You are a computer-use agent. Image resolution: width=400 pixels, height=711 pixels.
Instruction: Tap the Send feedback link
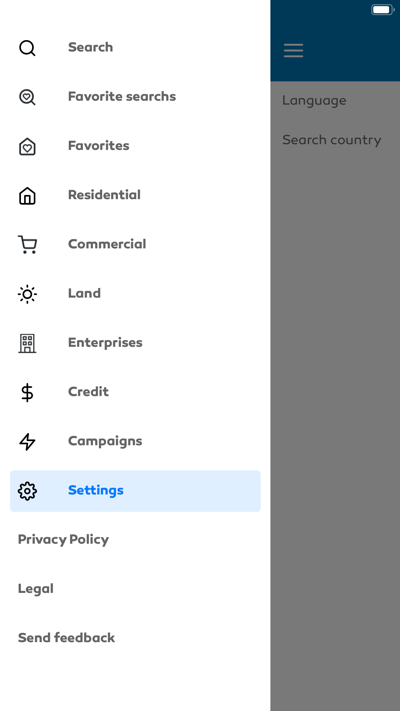[x=66, y=638]
